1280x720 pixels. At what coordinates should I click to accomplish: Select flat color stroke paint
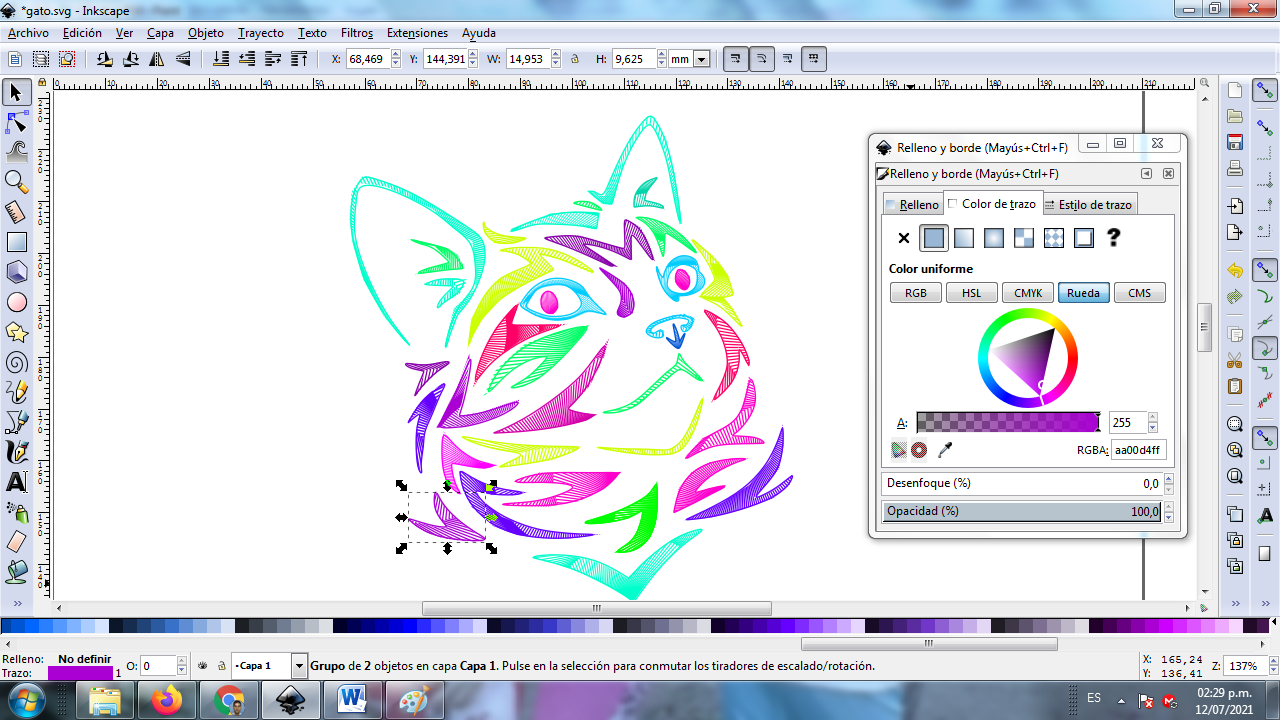(934, 238)
